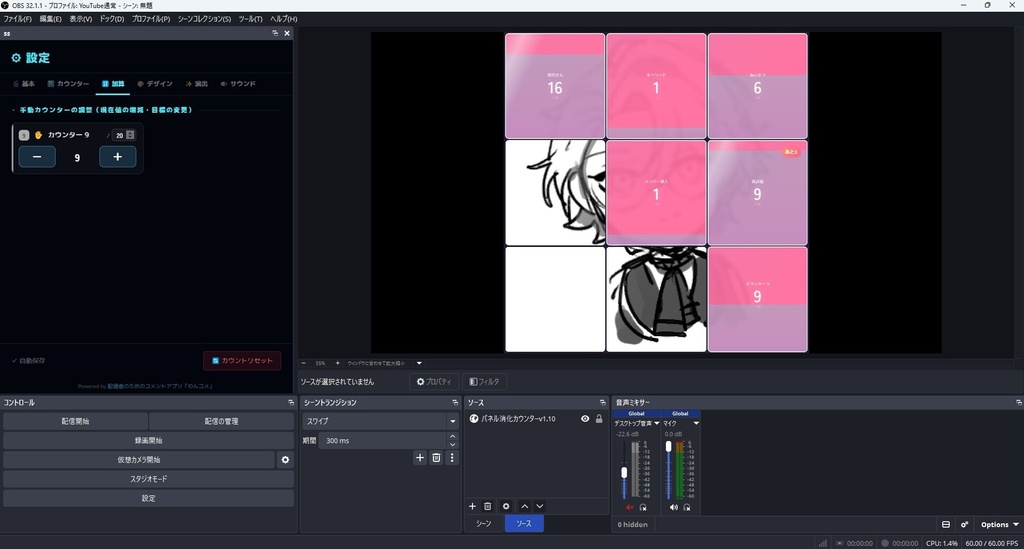Click the デスクトップ音声 volume slider handle
This screenshot has height=549, width=1024.
[624, 473]
